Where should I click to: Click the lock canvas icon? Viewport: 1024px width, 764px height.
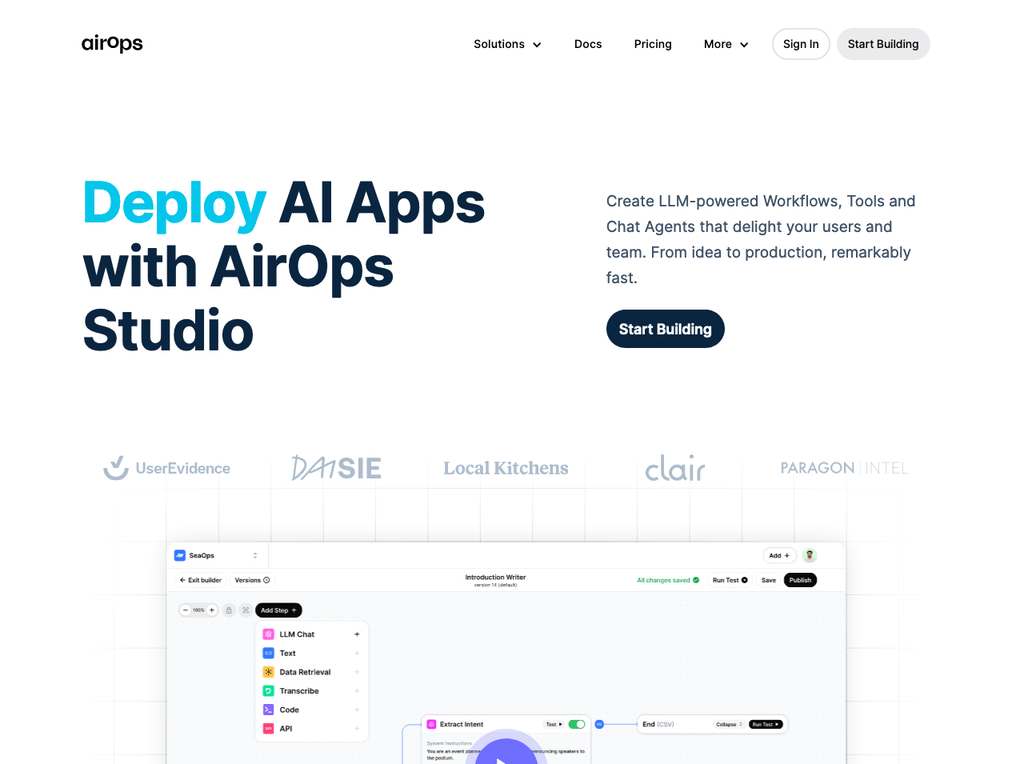point(229,610)
